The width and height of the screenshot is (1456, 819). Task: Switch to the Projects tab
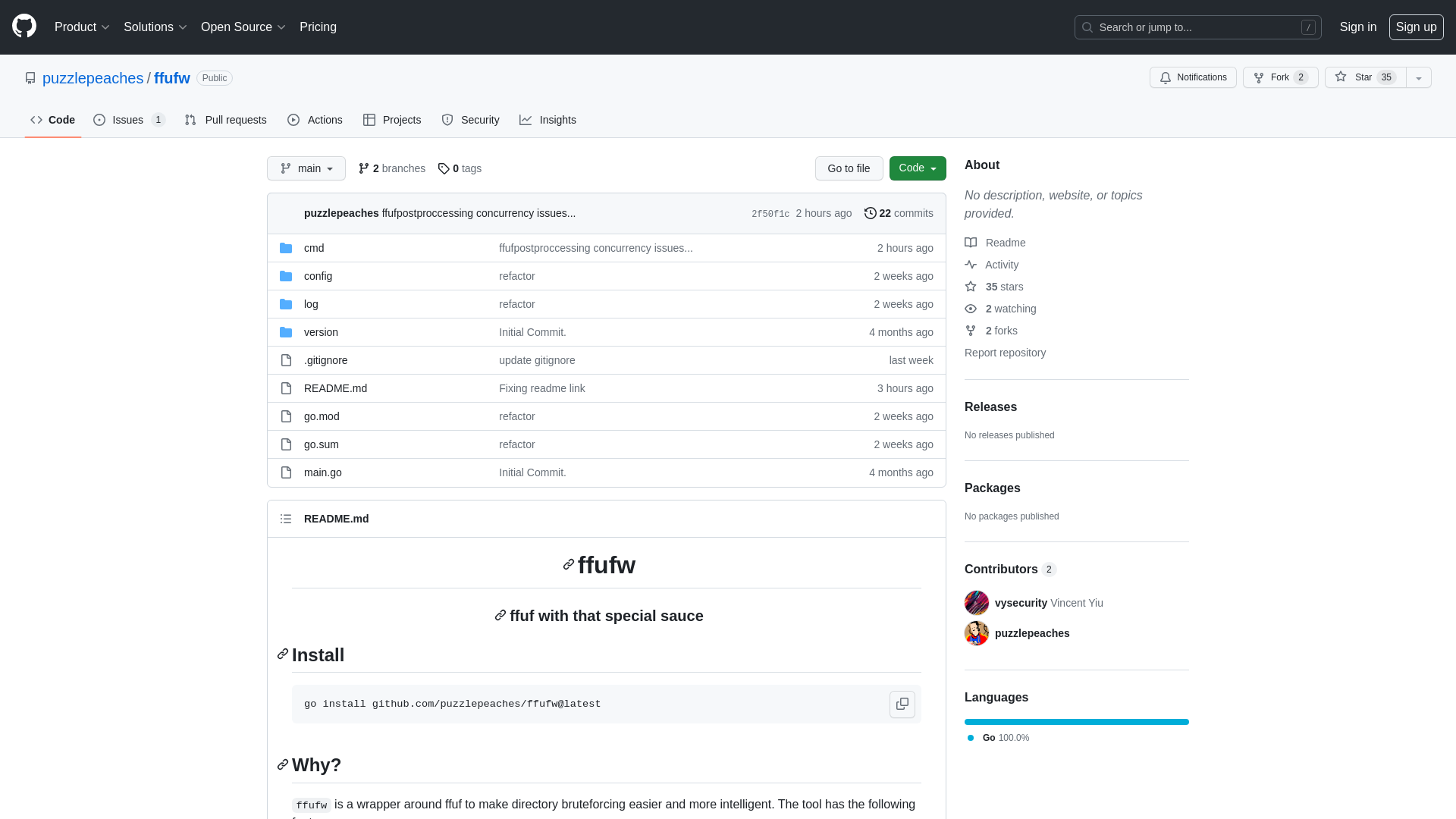(392, 120)
